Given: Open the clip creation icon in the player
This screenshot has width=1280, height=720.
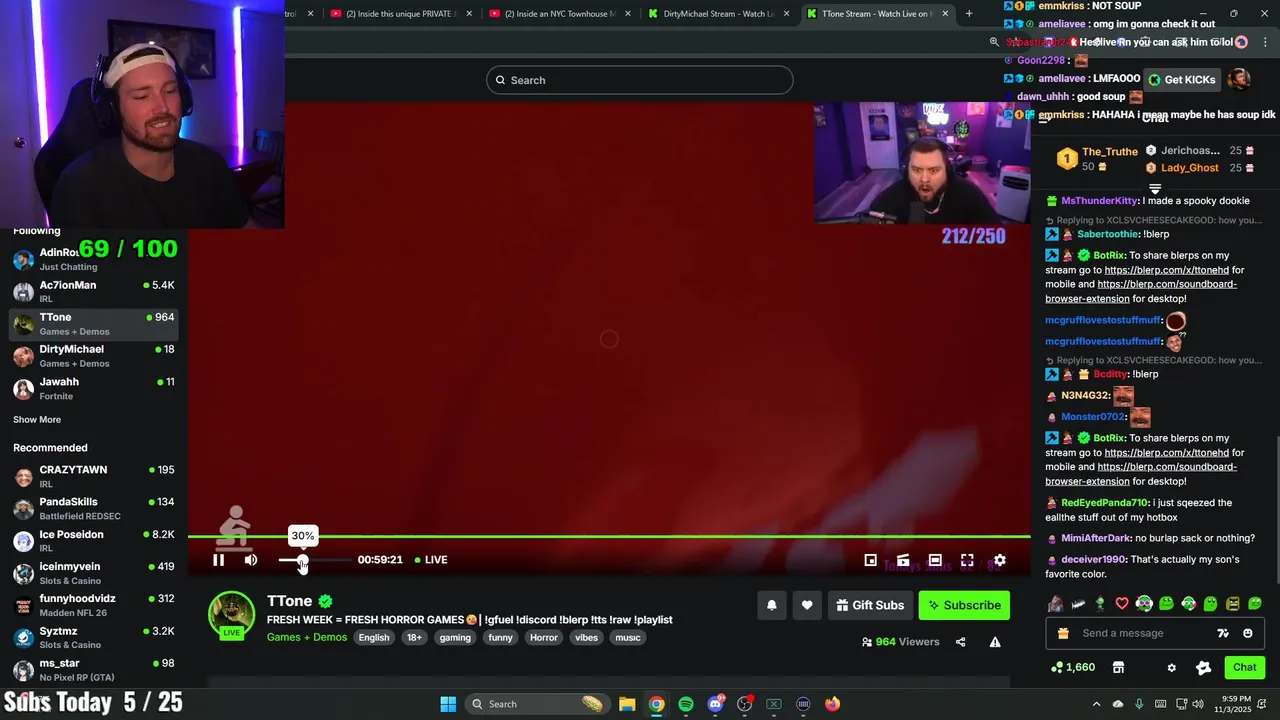Looking at the screenshot, I should pyautogui.click(x=903, y=561).
